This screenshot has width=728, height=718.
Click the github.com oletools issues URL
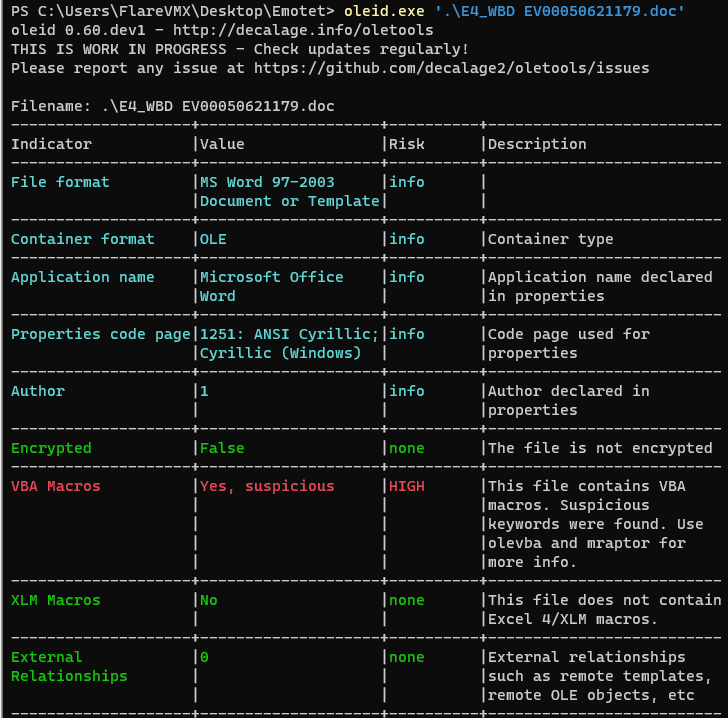[451, 68]
